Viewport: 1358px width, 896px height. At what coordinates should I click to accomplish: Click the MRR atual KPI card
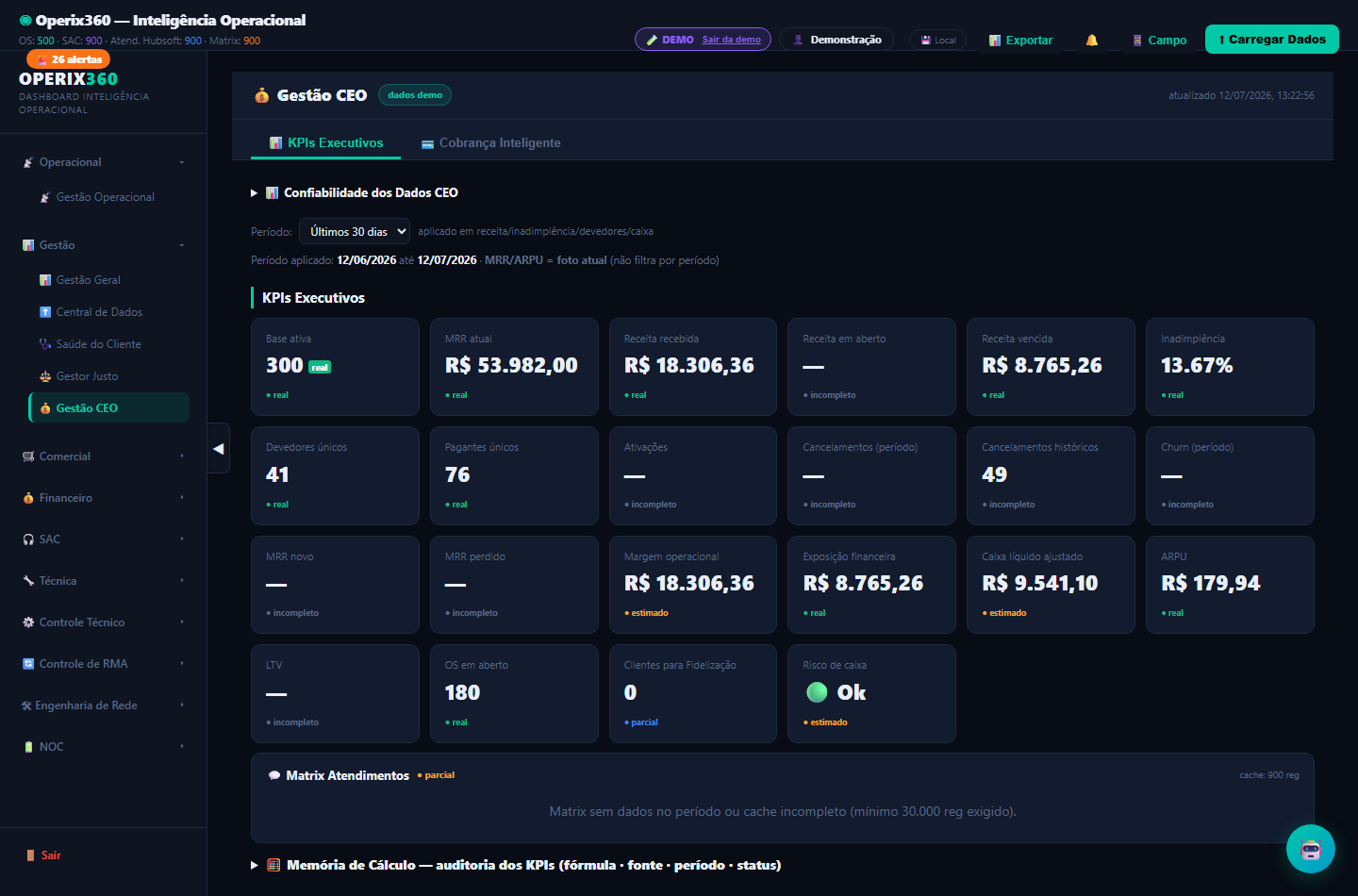(514, 367)
